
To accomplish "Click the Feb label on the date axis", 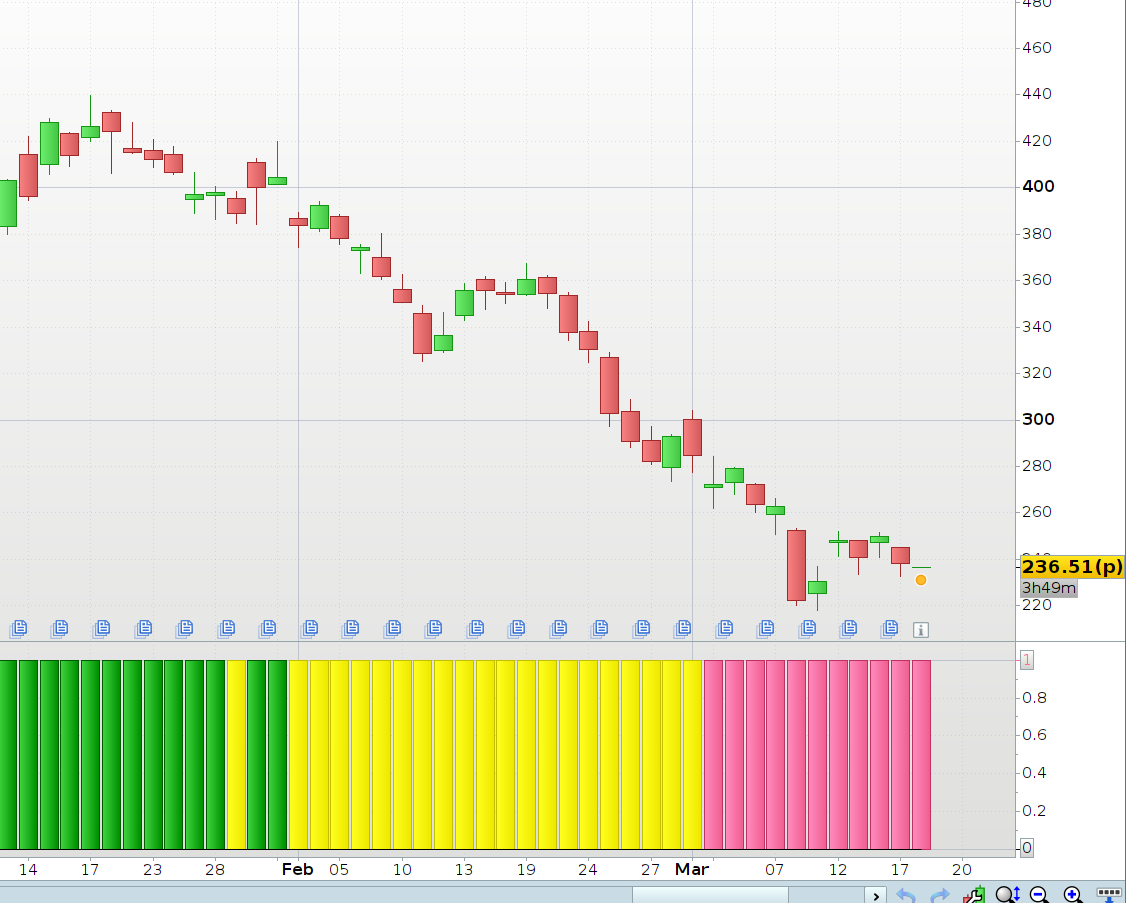I will 297,869.
